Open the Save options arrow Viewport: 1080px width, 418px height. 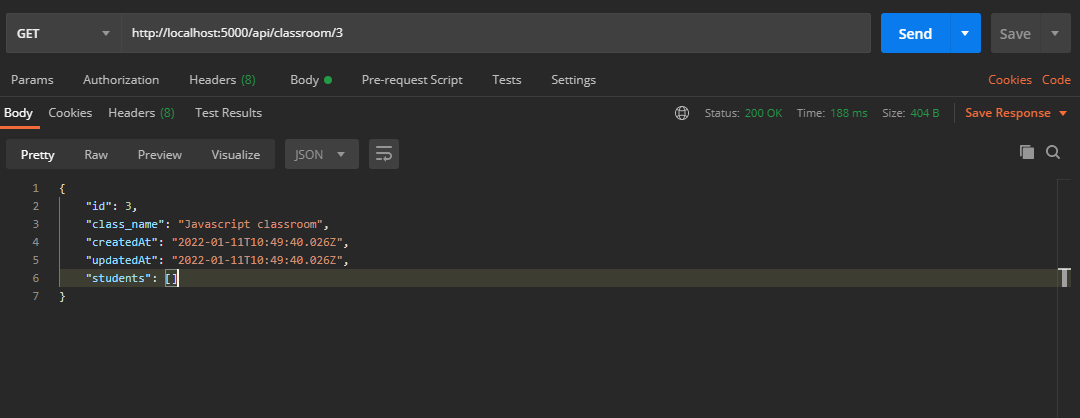click(1055, 33)
